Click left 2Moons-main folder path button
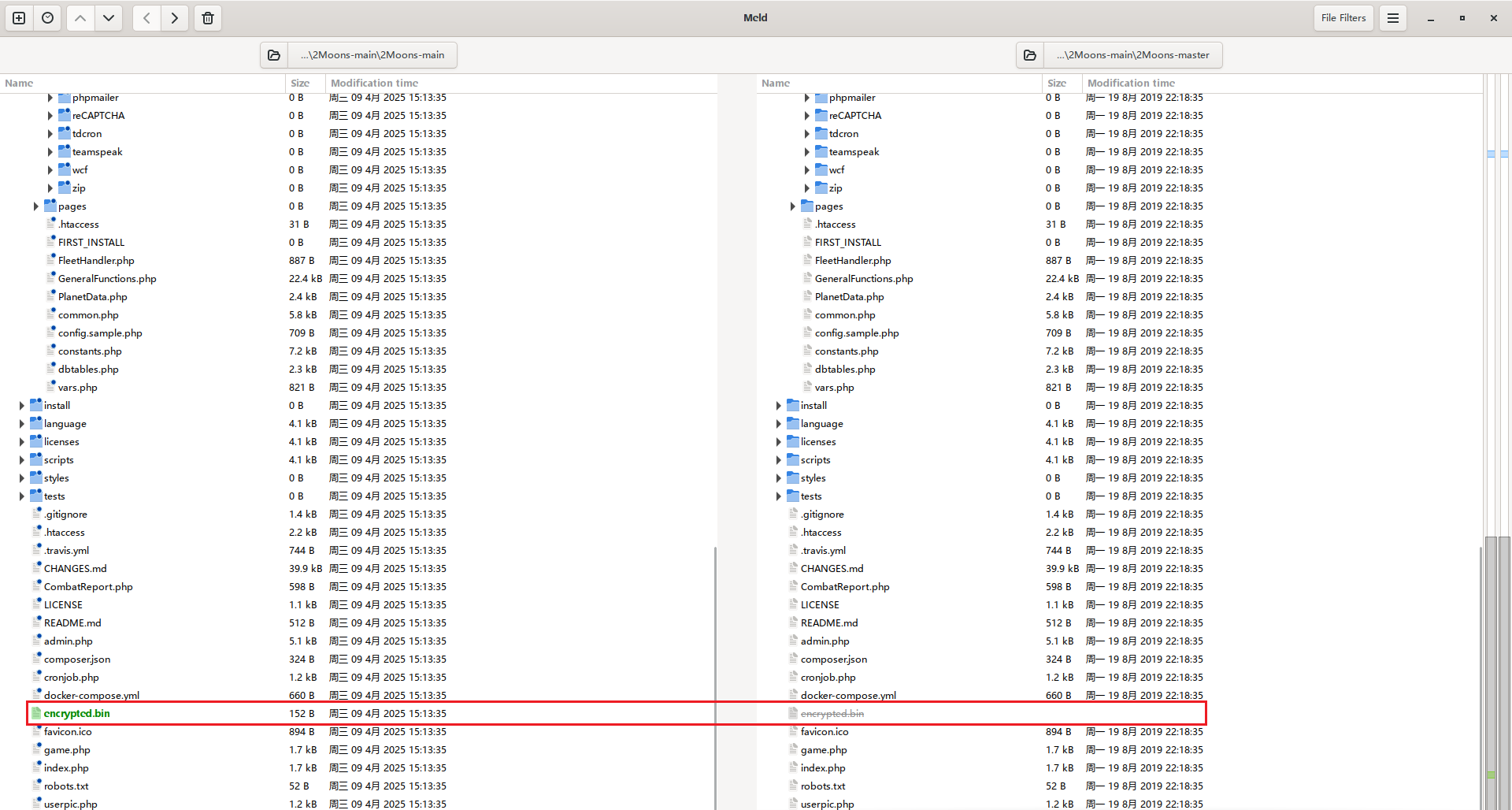Image resolution: width=1512 pixels, height=810 pixels. 372,55
